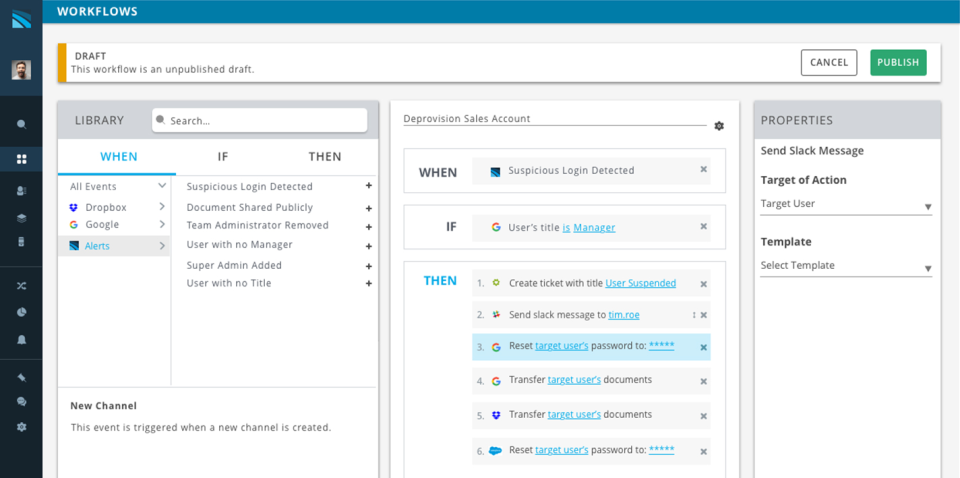Add User with no Manager event
The image size is (960, 478).
369,247
